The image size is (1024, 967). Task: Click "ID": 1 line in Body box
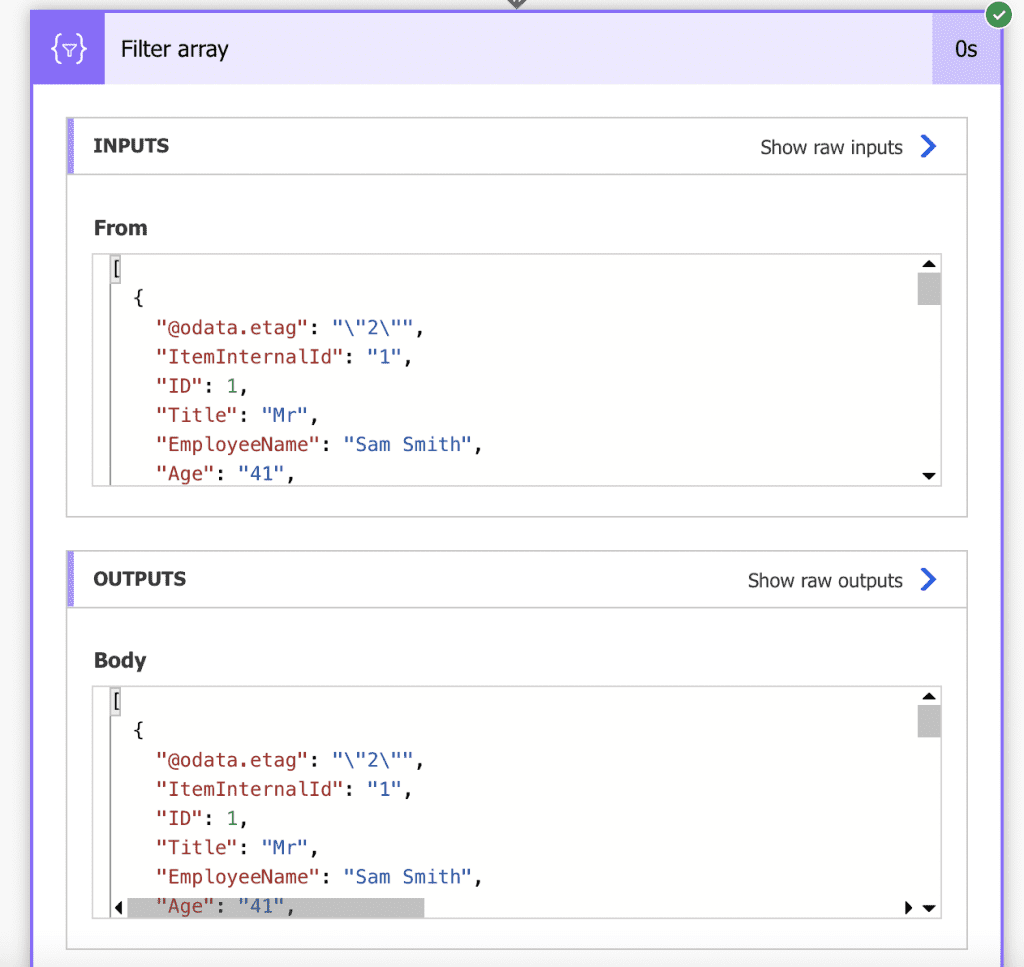point(202,818)
